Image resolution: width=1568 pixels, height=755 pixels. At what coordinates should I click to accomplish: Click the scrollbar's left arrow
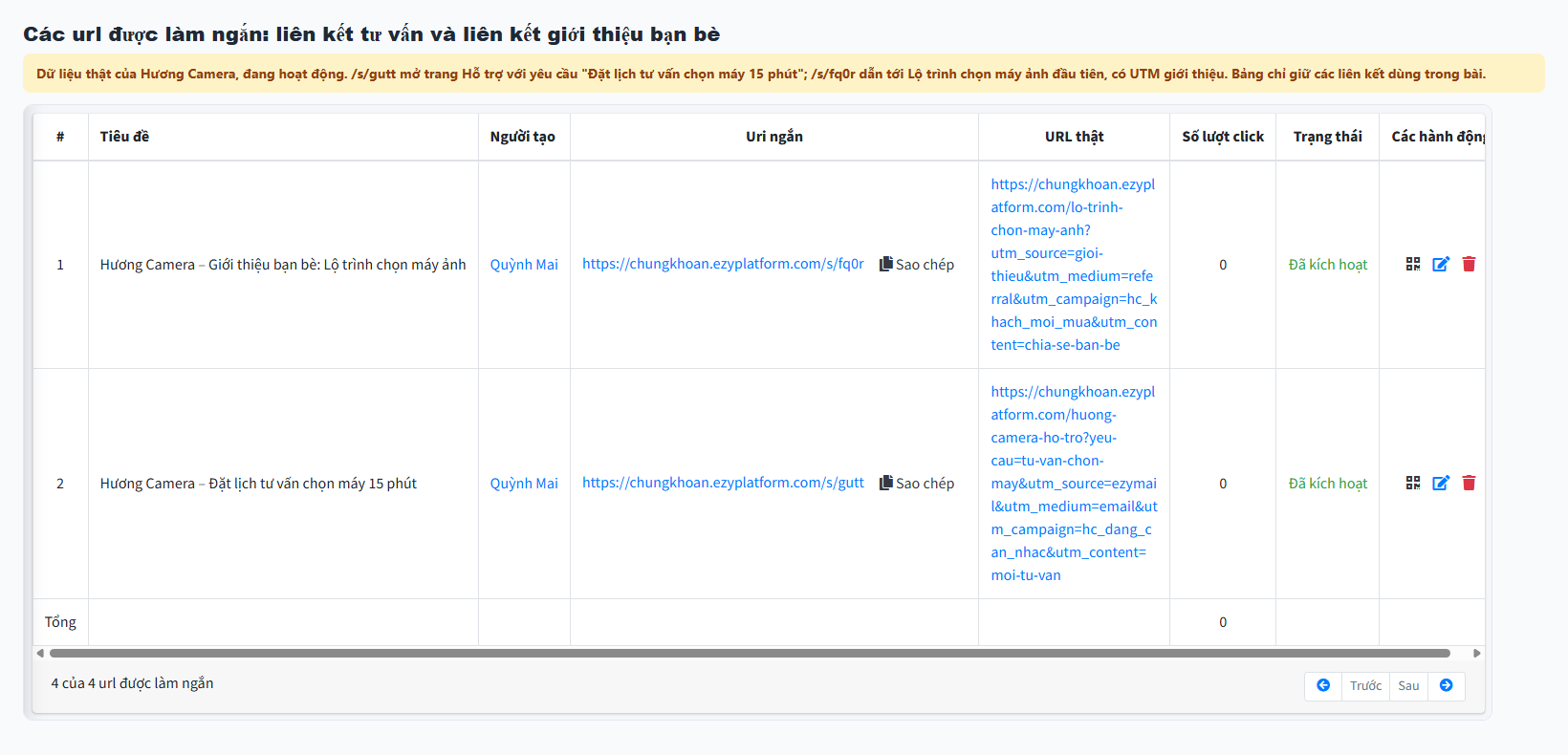coord(40,654)
